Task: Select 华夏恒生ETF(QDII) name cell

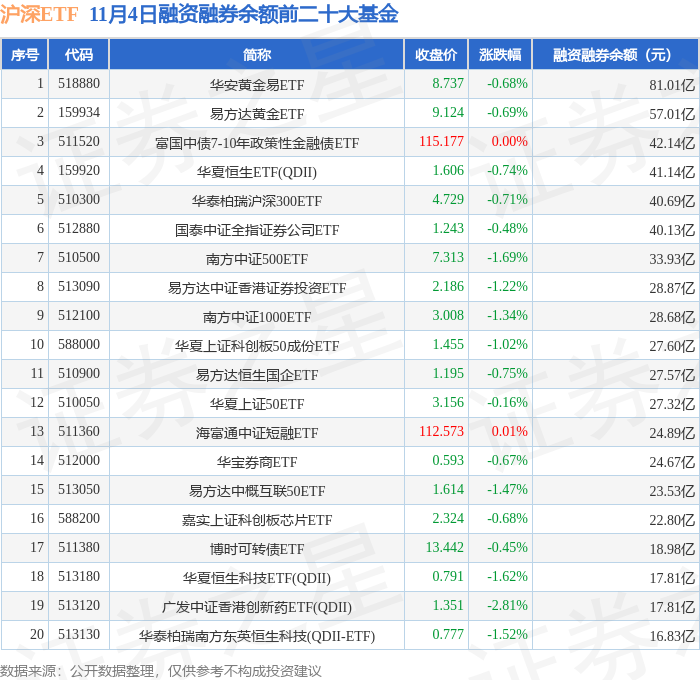Action: click(x=257, y=172)
